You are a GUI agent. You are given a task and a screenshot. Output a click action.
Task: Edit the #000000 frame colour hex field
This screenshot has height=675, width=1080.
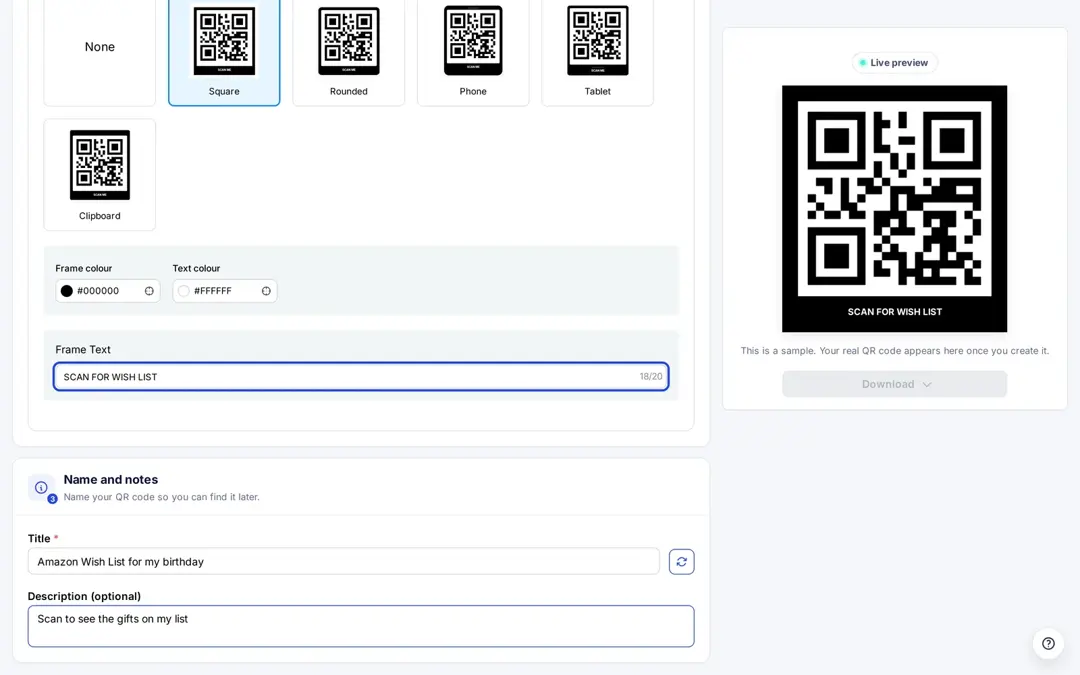(x=107, y=291)
